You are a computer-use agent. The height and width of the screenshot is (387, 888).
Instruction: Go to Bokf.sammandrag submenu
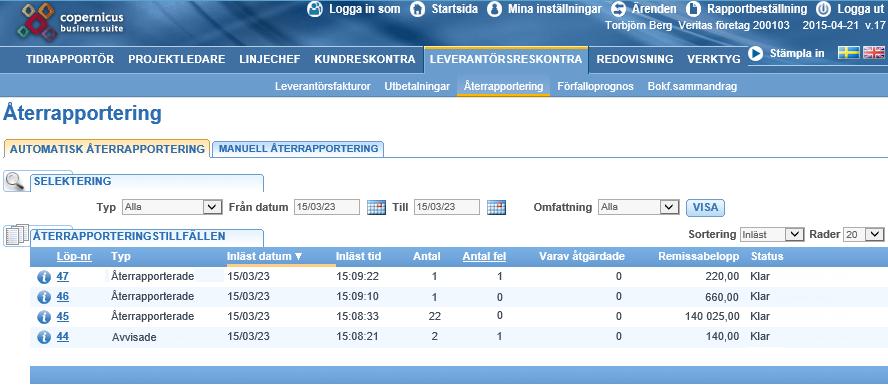click(x=692, y=87)
